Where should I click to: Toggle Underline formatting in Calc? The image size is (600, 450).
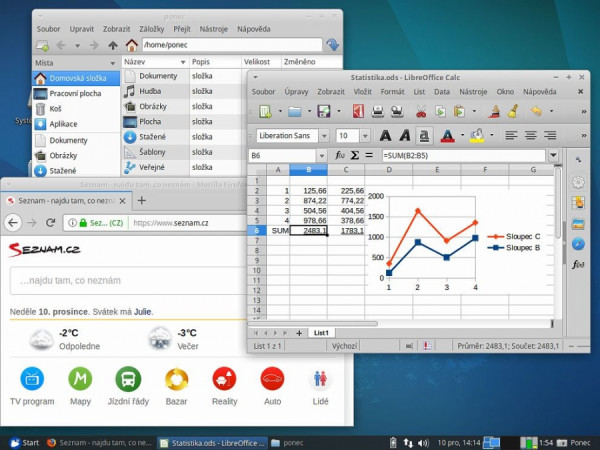point(424,135)
